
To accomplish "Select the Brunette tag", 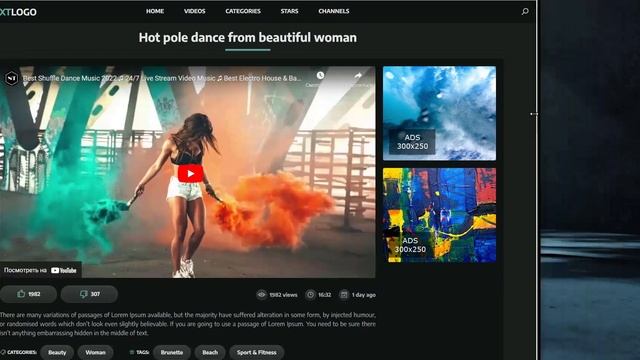I will (x=172, y=352).
